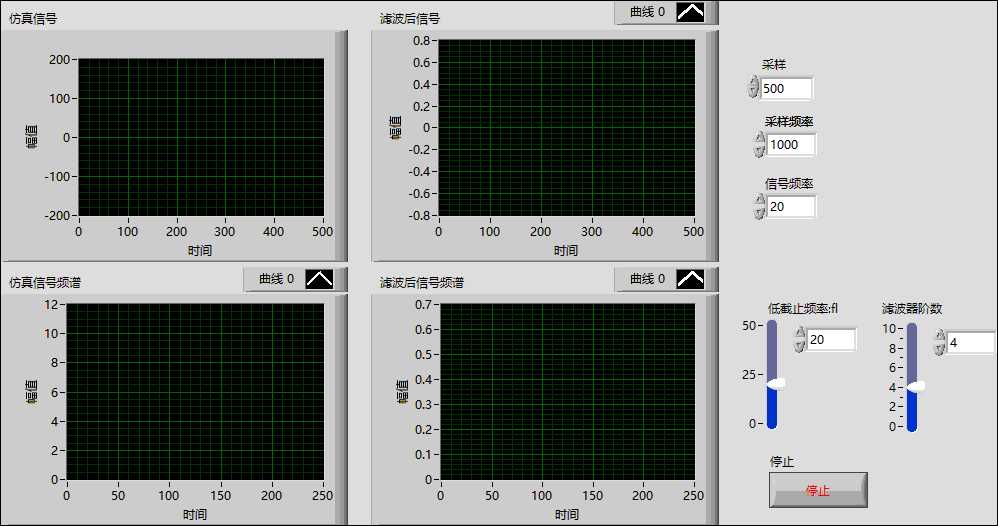Increment the 采样 value with up arrow
Viewport: 998px width, 526px height.
click(x=754, y=82)
